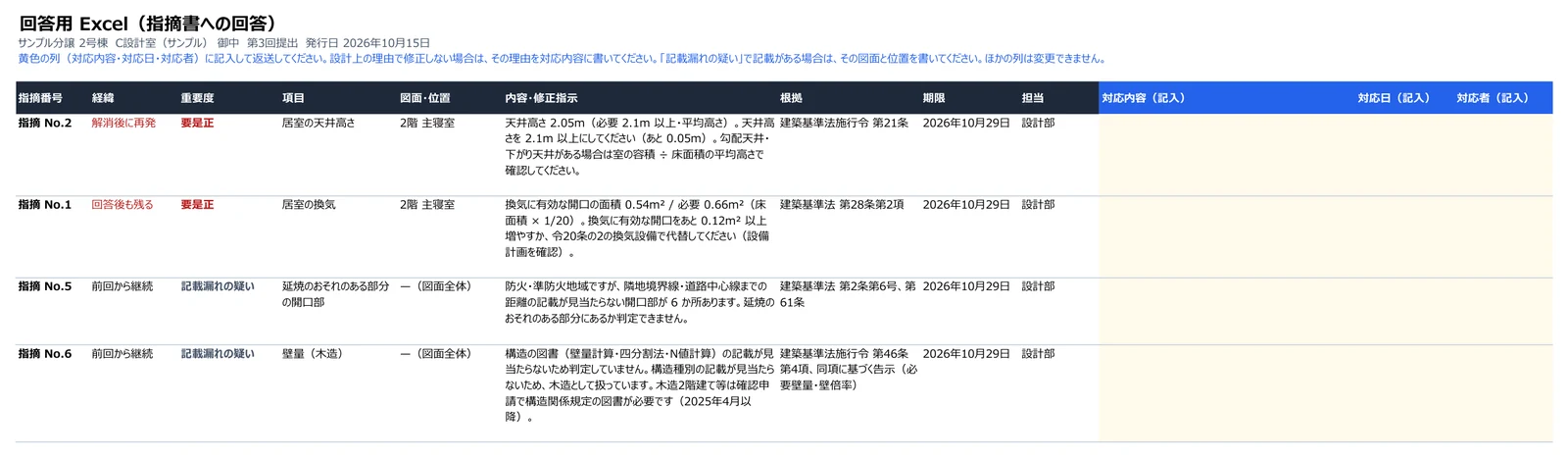This screenshot has height=458, width=1568.
Task: Click 前回から継続 in the No.6 row
Action: click(x=122, y=354)
